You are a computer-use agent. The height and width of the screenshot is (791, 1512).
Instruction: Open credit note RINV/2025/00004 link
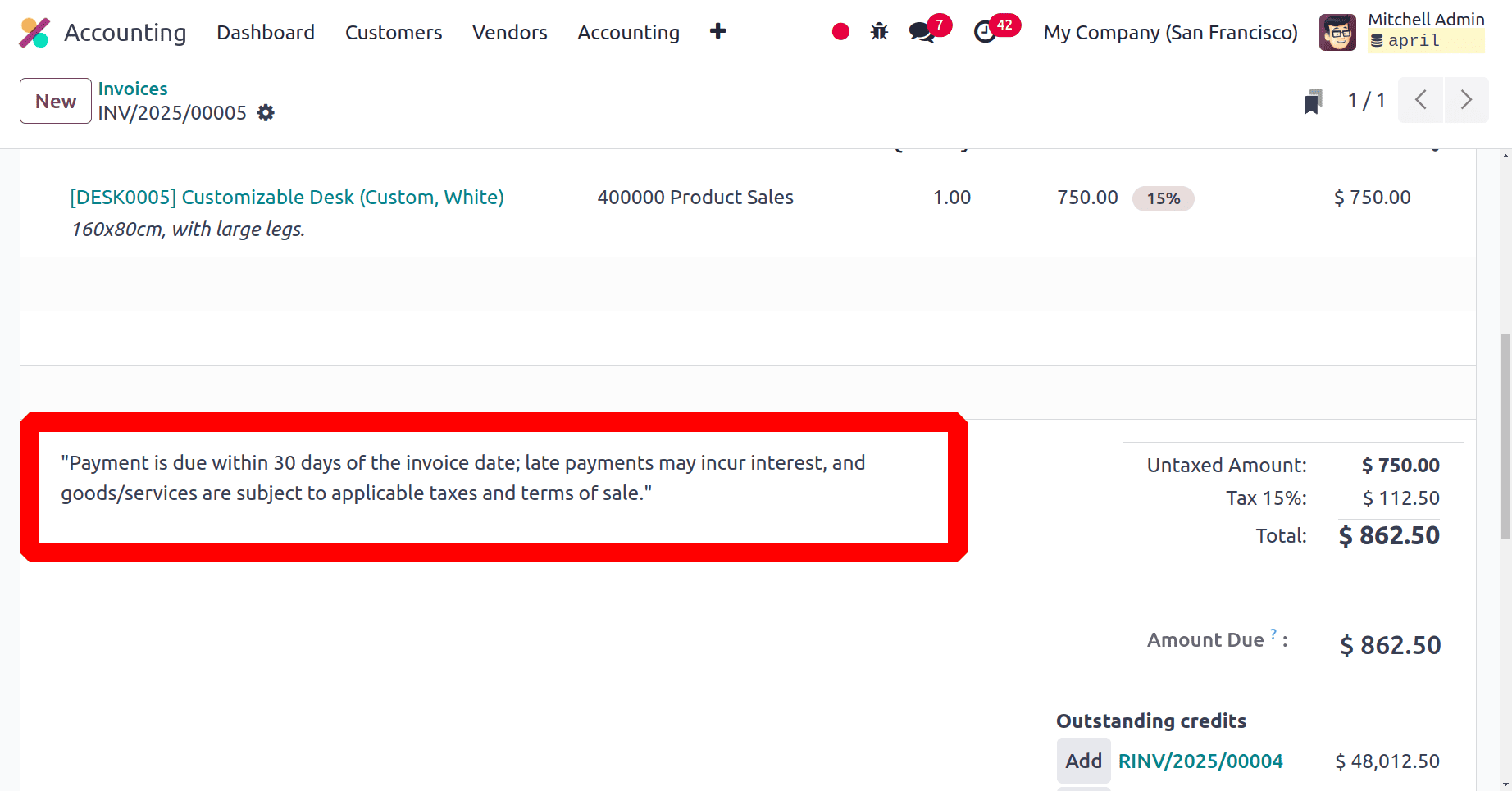[x=1200, y=761]
